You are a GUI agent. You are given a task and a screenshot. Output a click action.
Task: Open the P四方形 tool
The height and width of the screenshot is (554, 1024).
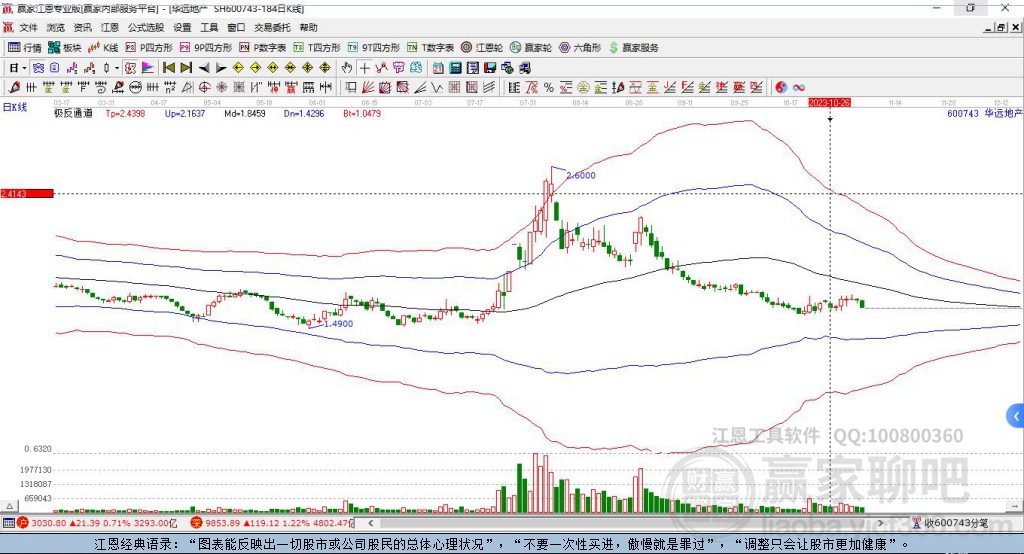click(149, 48)
